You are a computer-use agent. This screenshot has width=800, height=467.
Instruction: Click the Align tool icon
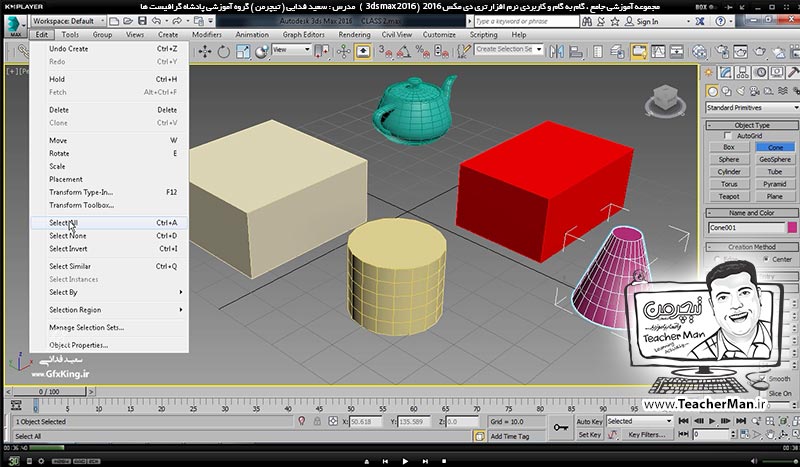coord(576,52)
